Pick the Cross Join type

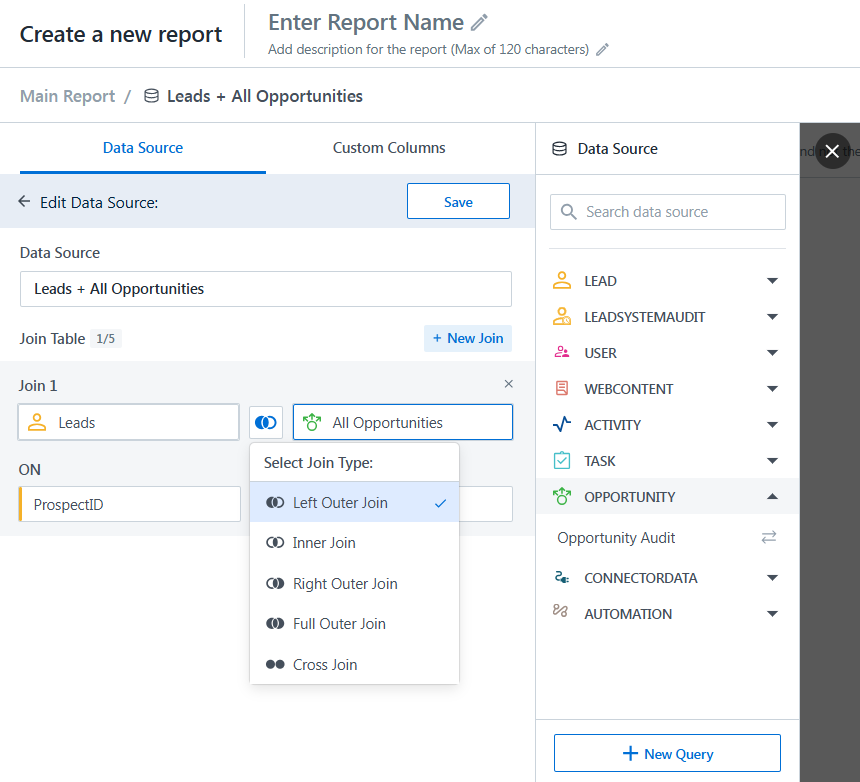click(324, 665)
